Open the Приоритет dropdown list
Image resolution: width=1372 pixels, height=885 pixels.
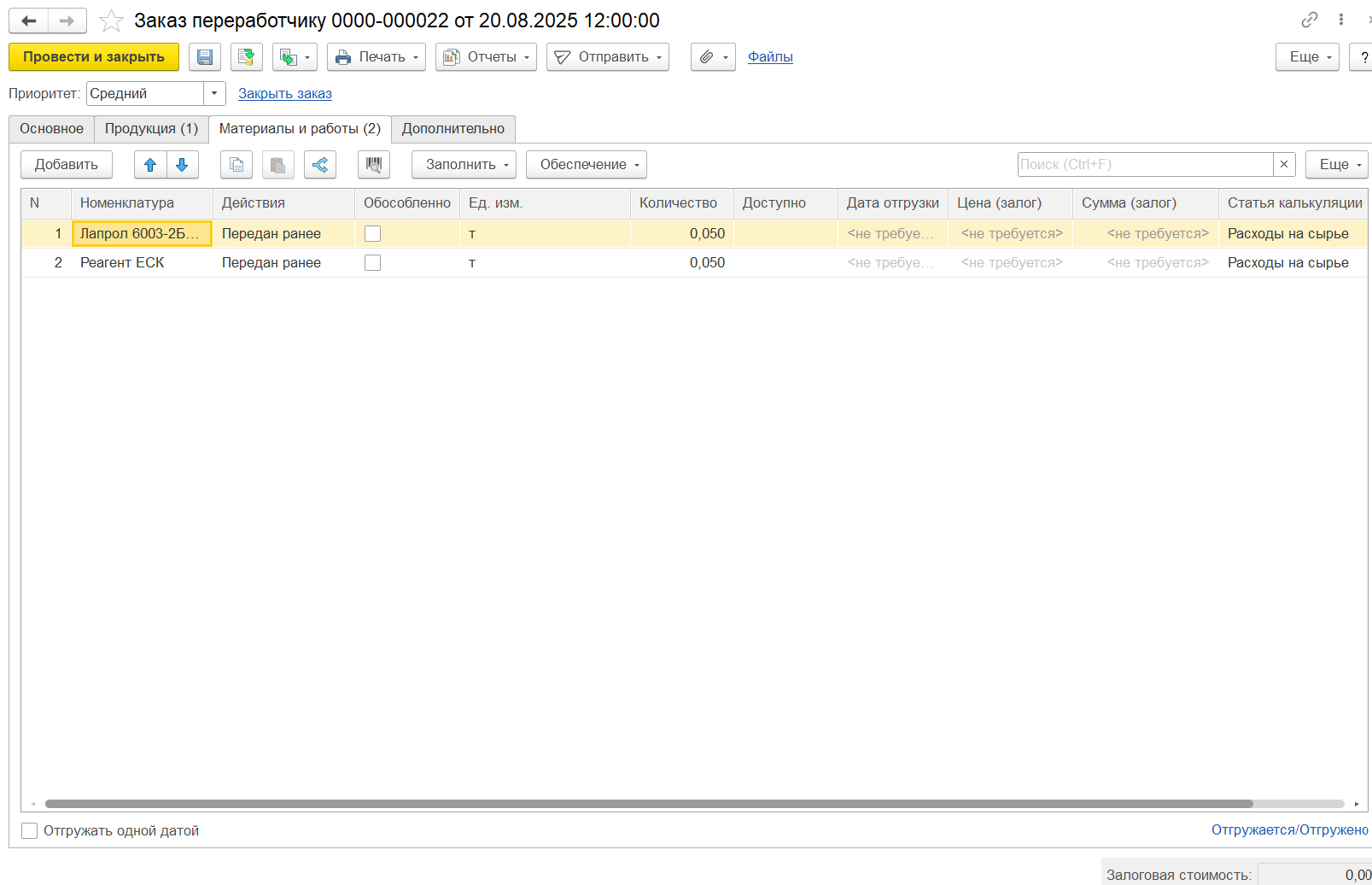(214, 94)
